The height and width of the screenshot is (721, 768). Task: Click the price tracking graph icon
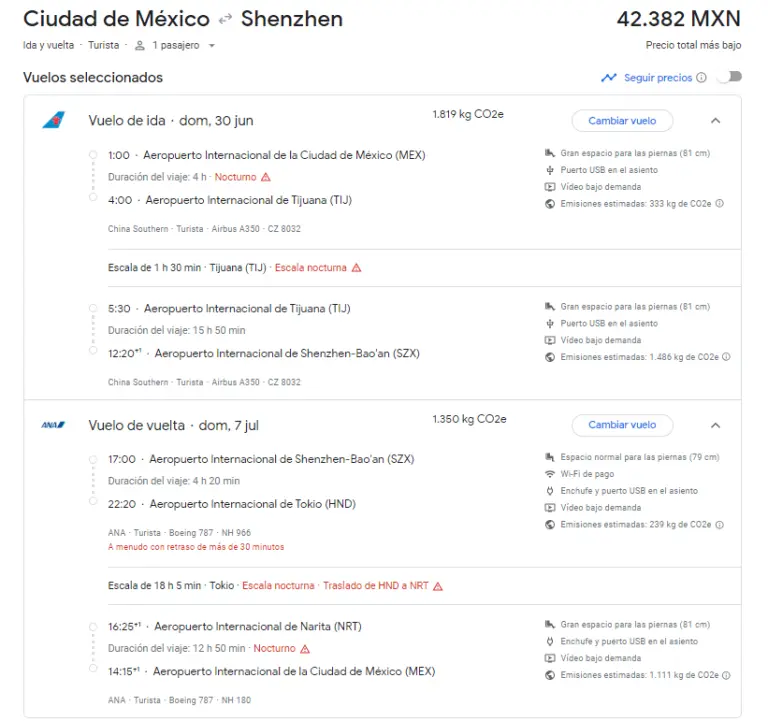[x=609, y=77]
